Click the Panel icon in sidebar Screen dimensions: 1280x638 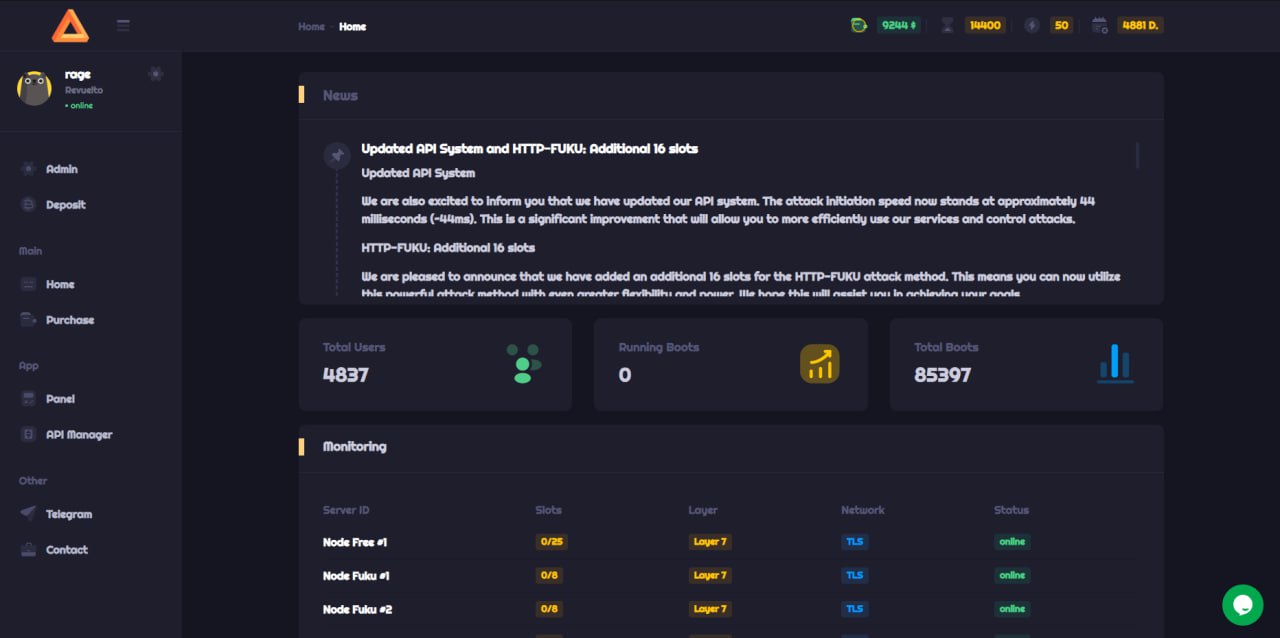pyautogui.click(x=28, y=399)
